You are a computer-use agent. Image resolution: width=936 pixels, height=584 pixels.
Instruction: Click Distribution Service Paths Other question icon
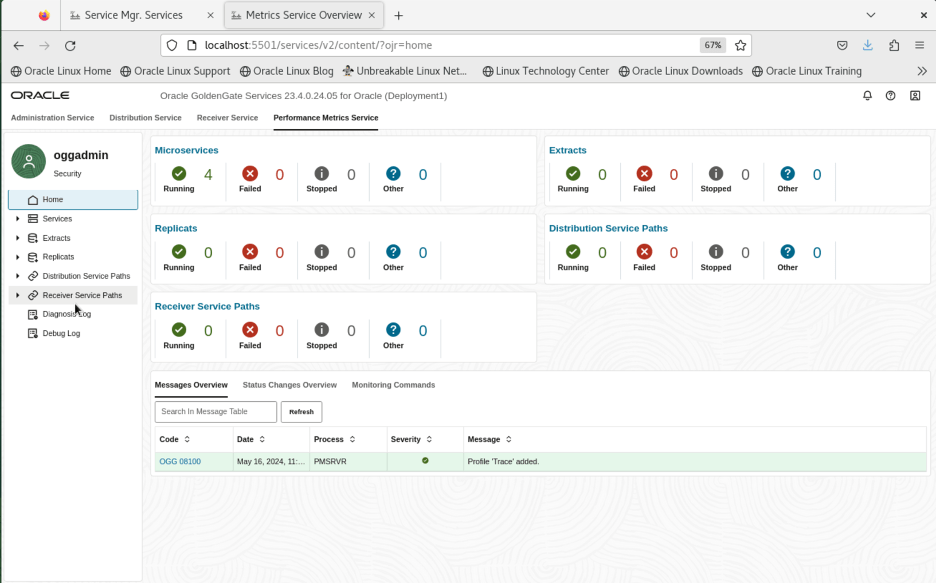coord(787,252)
